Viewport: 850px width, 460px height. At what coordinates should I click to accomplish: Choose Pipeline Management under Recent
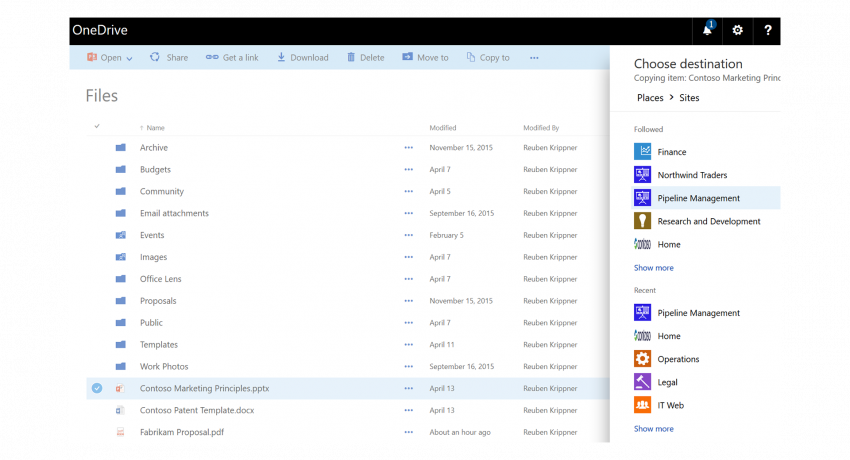[x=698, y=313]
